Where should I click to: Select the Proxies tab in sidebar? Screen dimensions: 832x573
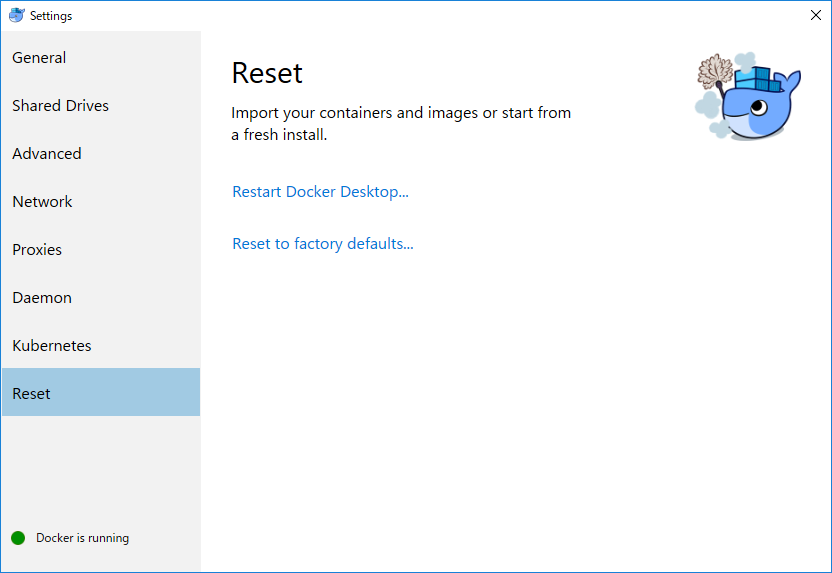point(37,250)
